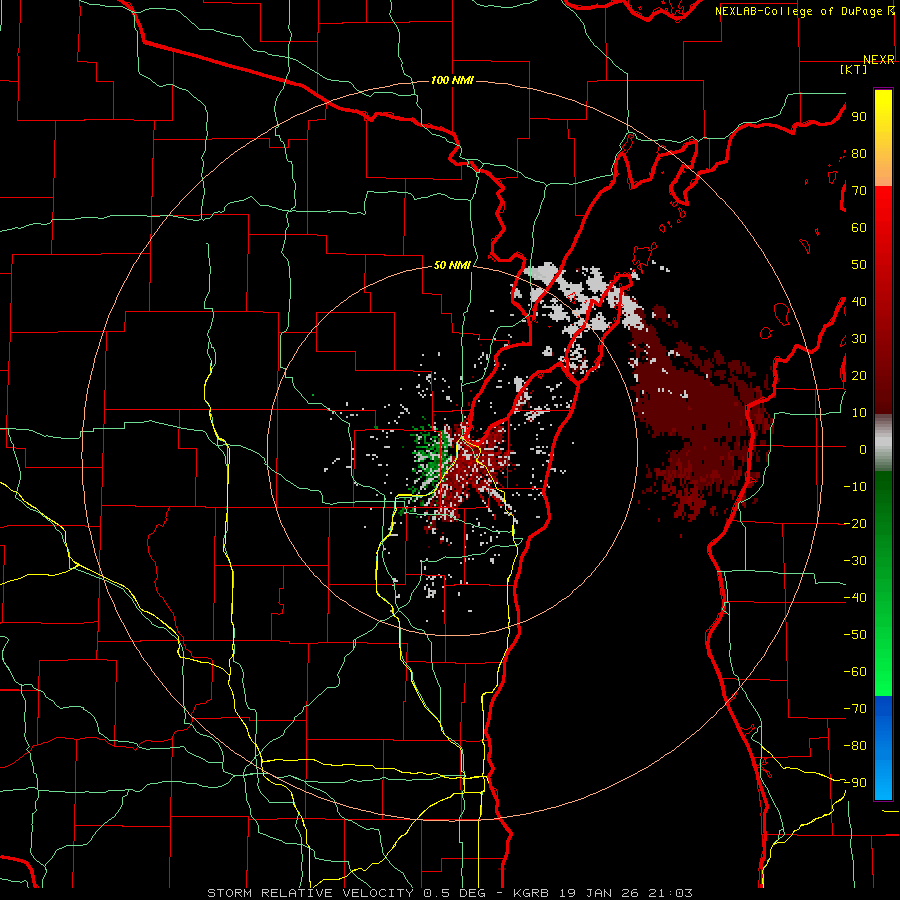Click the [KT] units label
The height and width of the screenshot is (900, 900).
tap(854, 69)
